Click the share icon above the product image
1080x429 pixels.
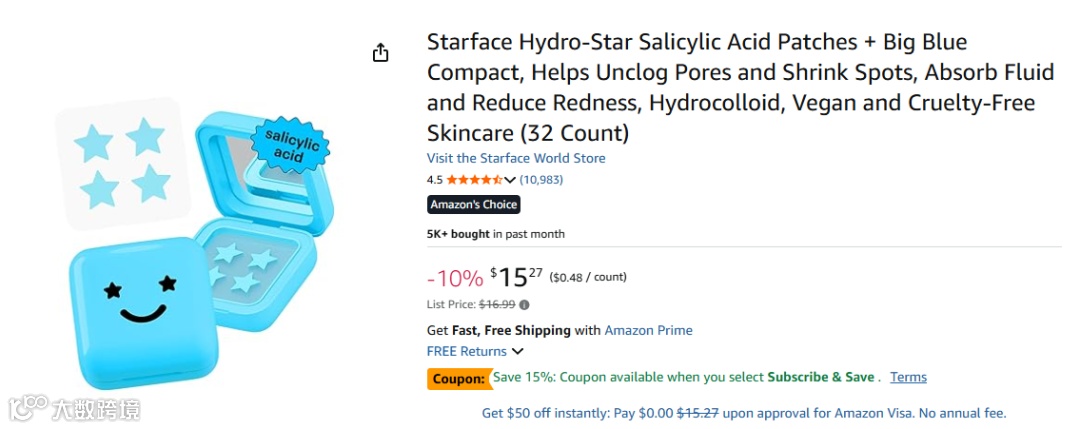click(x=380, y=53)
